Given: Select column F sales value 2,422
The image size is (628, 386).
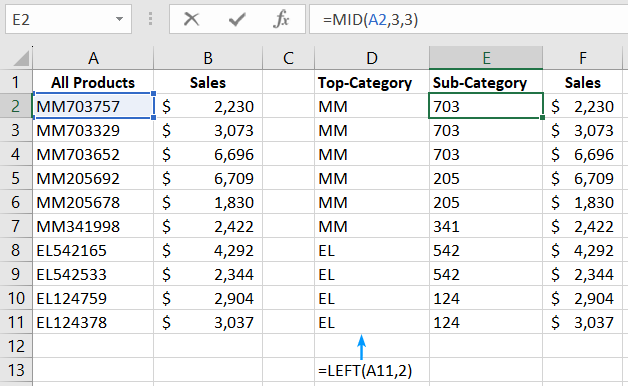Looking at the screenshot, I should 583,226.
